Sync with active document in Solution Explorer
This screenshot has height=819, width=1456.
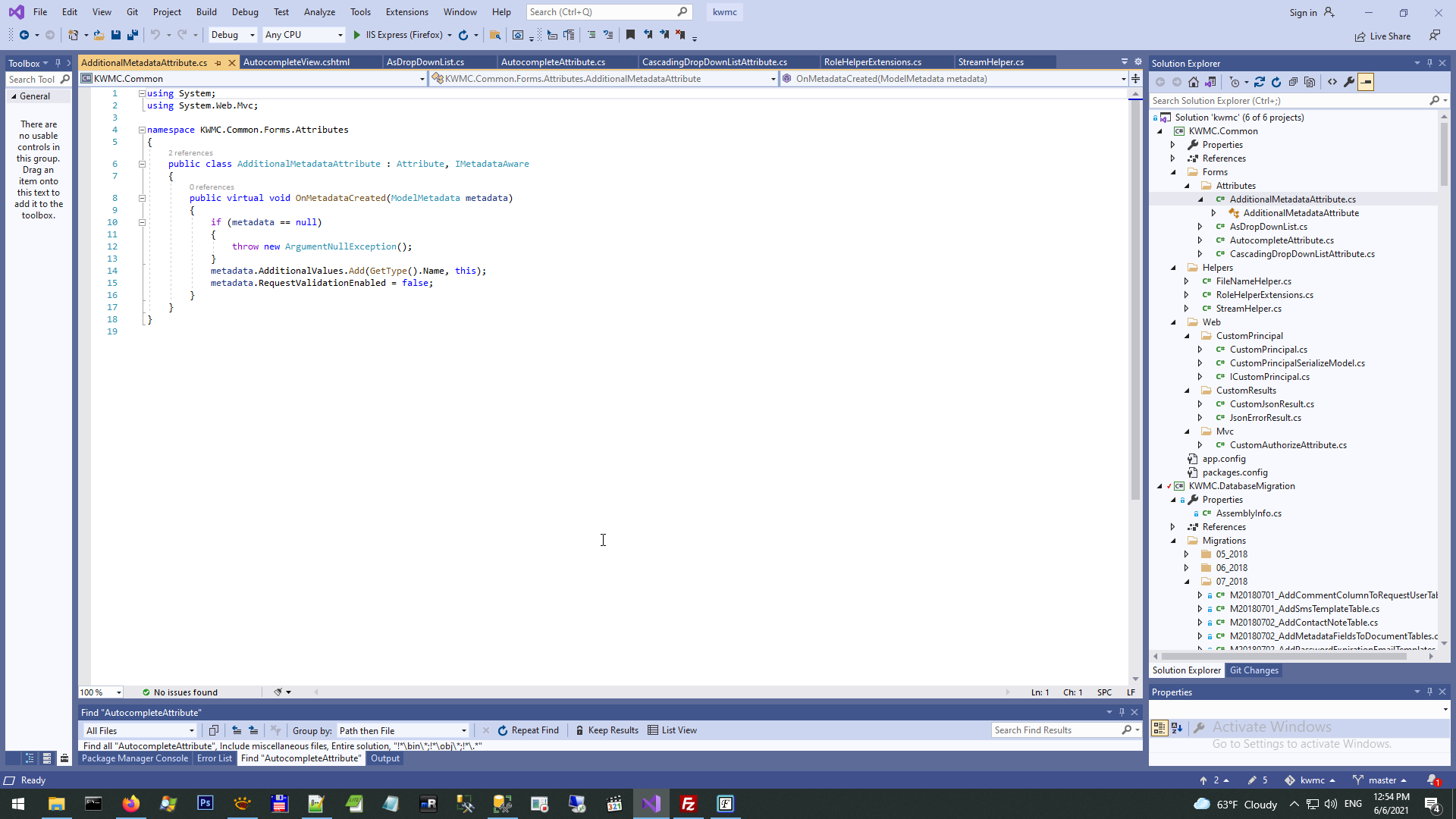1260,82
